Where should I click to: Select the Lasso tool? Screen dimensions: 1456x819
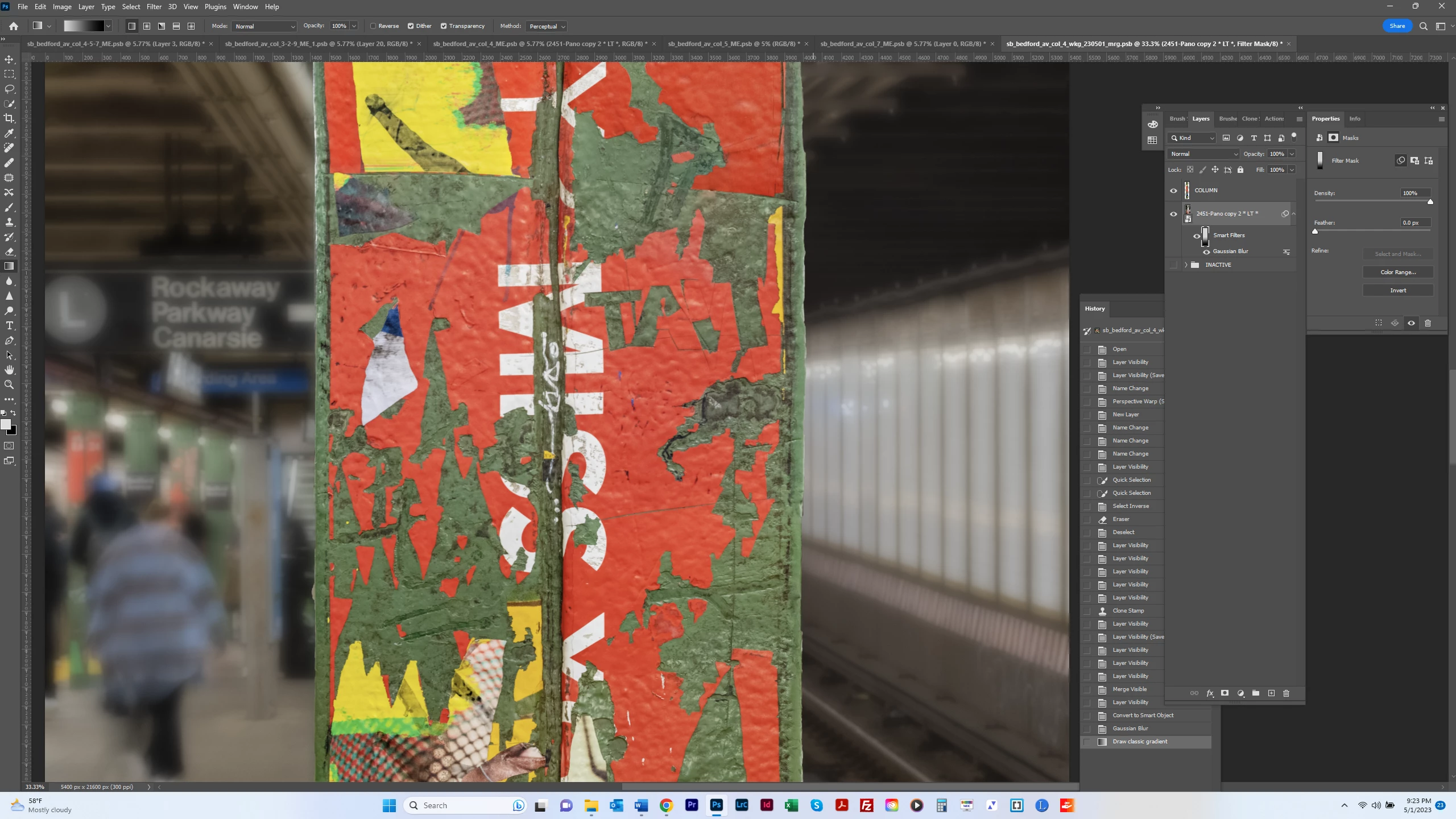click(x=9, y=89)
